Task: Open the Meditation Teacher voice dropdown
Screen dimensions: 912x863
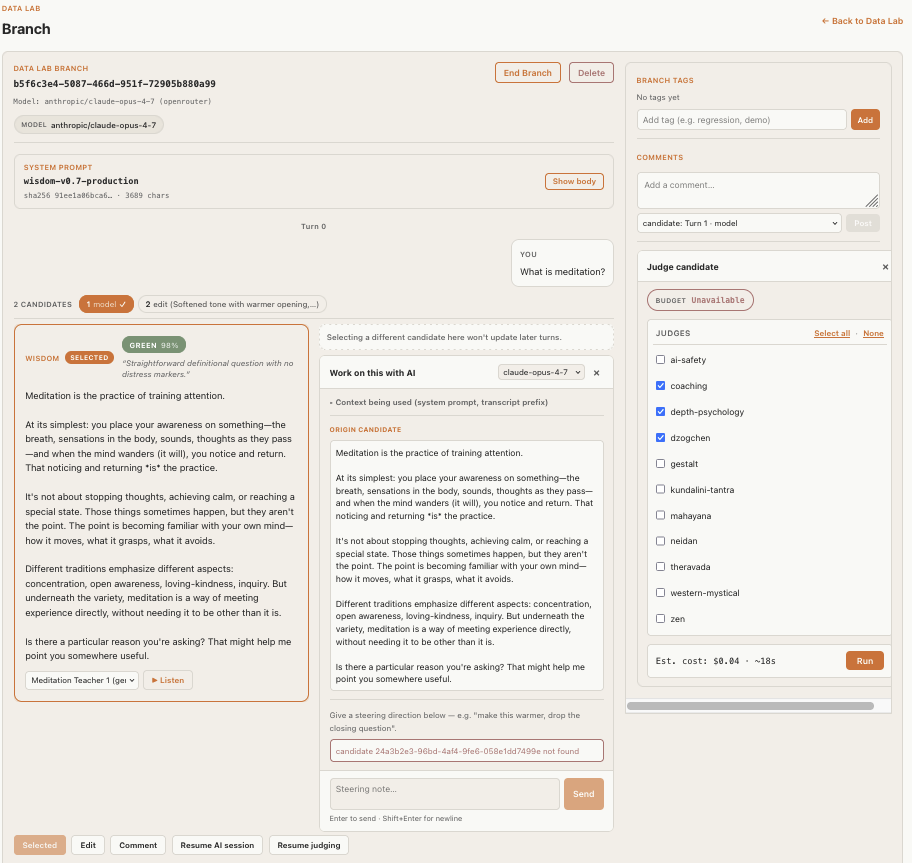Action: [82, 680]
